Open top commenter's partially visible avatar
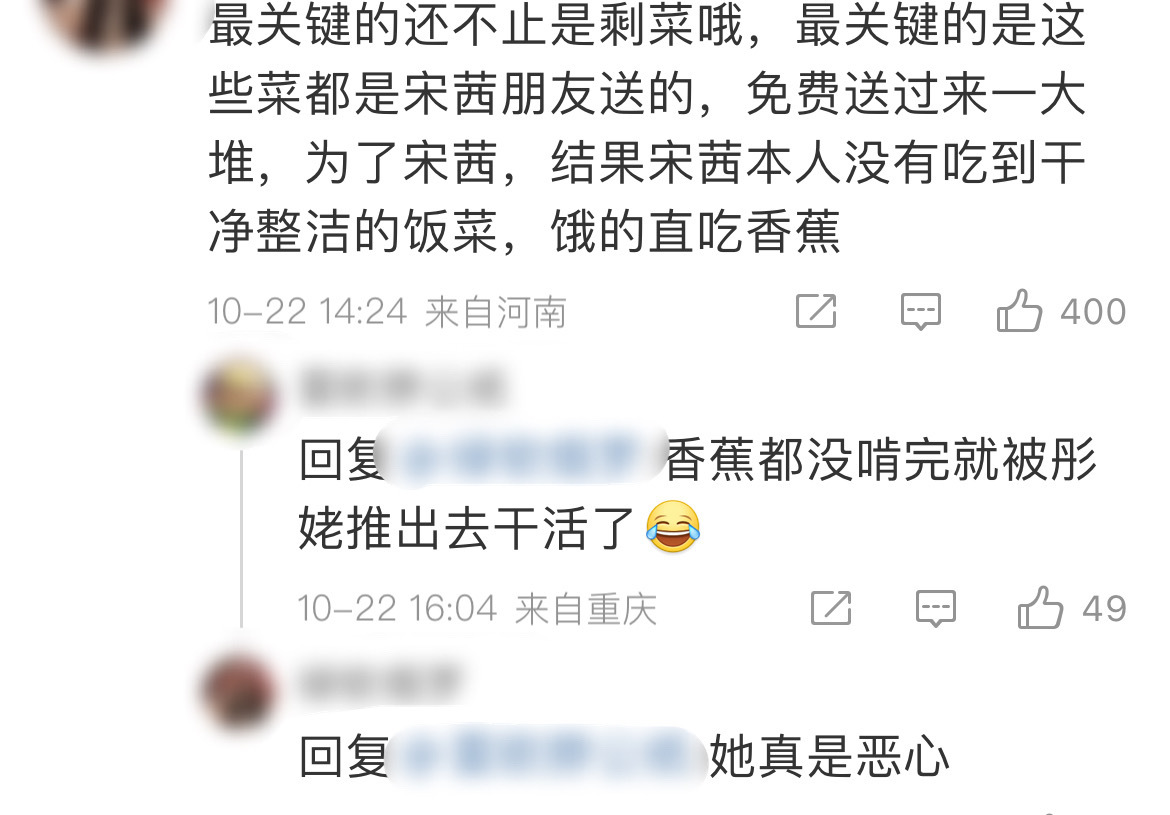This screenshot has width=1170, height=815. coord(106,19)
